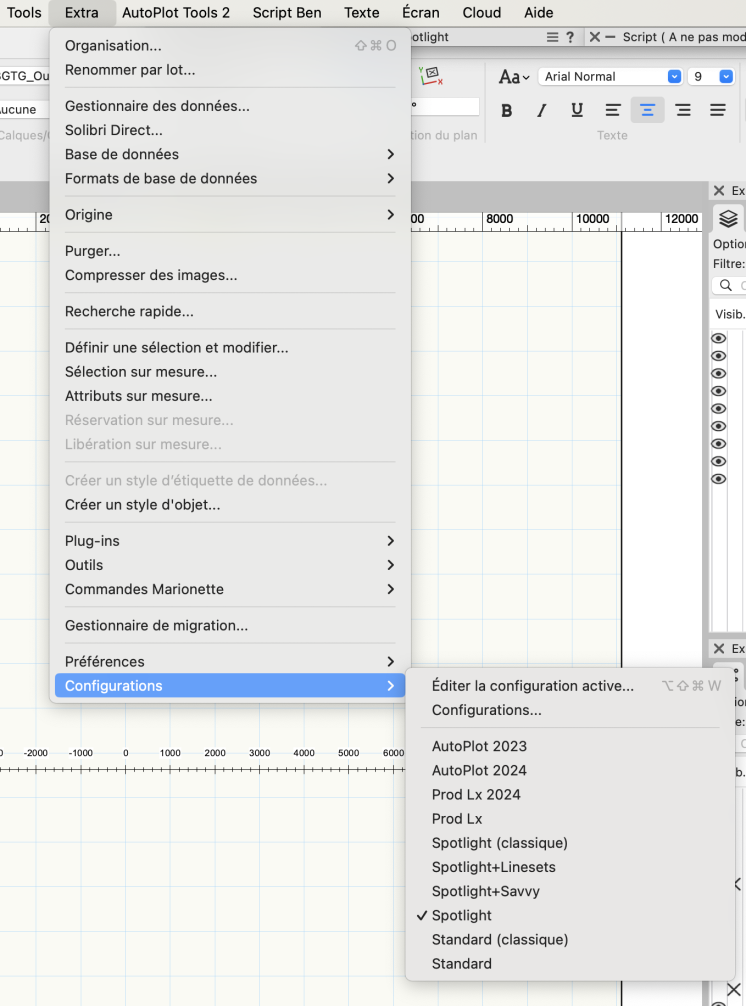Image resolution: width=746 pixels, height=1006 pixels.
Task: Toggle visibility eye of the first layer
Action: (718, 339)
